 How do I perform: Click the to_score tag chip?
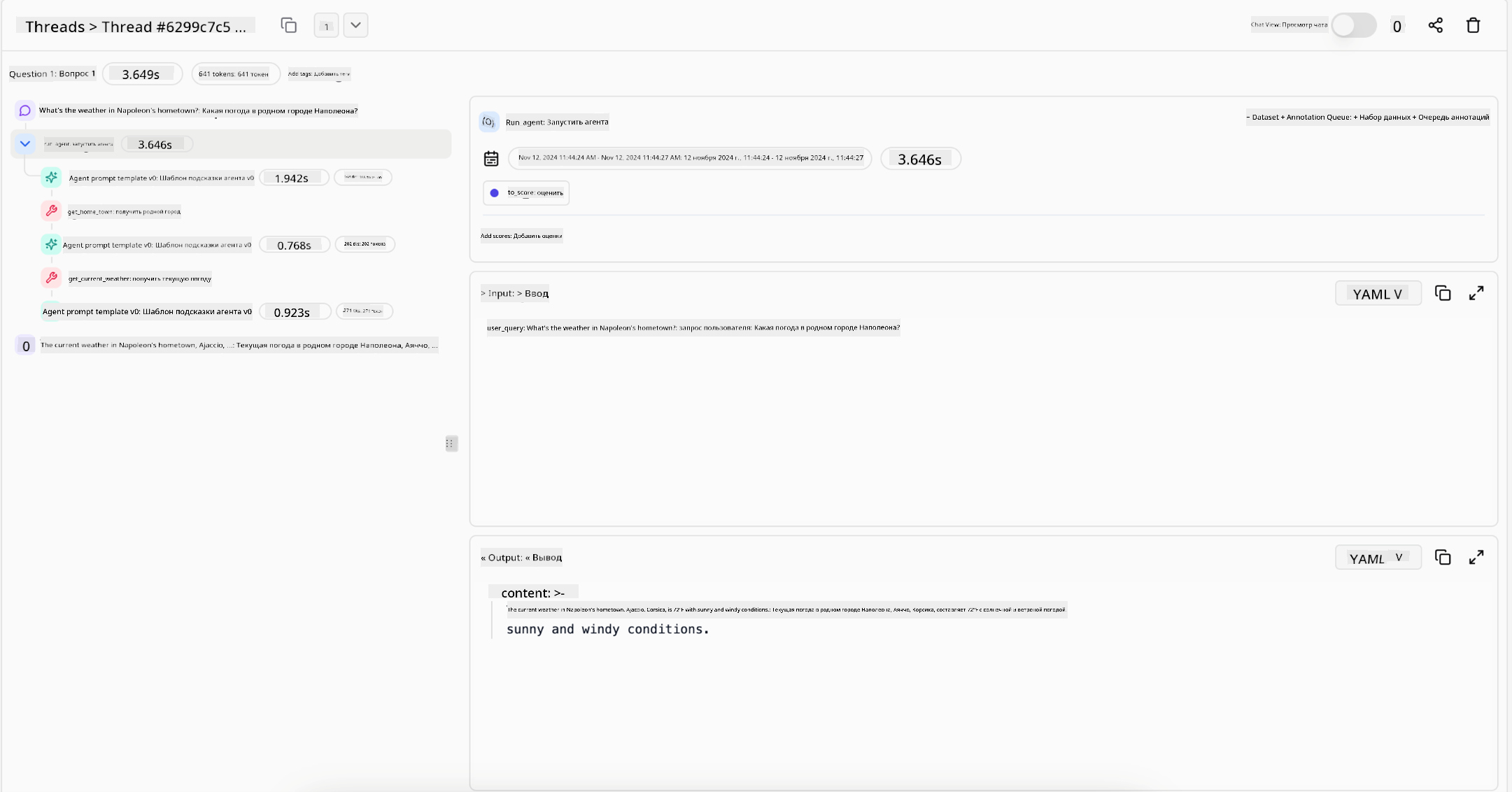(526, 193)
